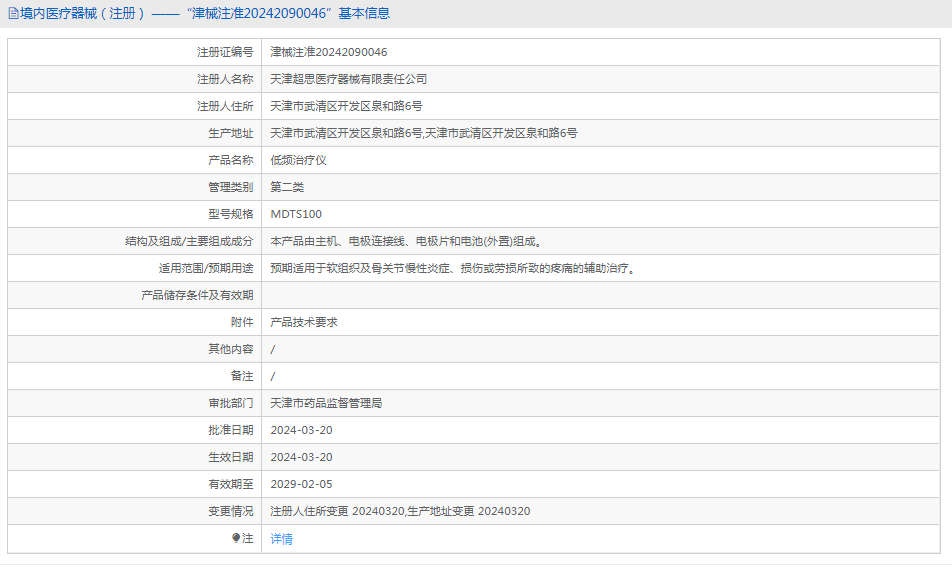Viewport: 952px width, 567px height.
Task: Click the 适用范围/预期用途 label
Action: tap(206, 268)
